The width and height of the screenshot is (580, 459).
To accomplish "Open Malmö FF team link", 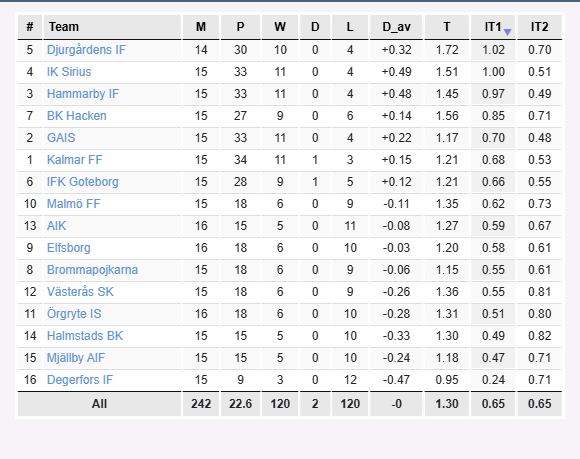I will coord(74,204).
